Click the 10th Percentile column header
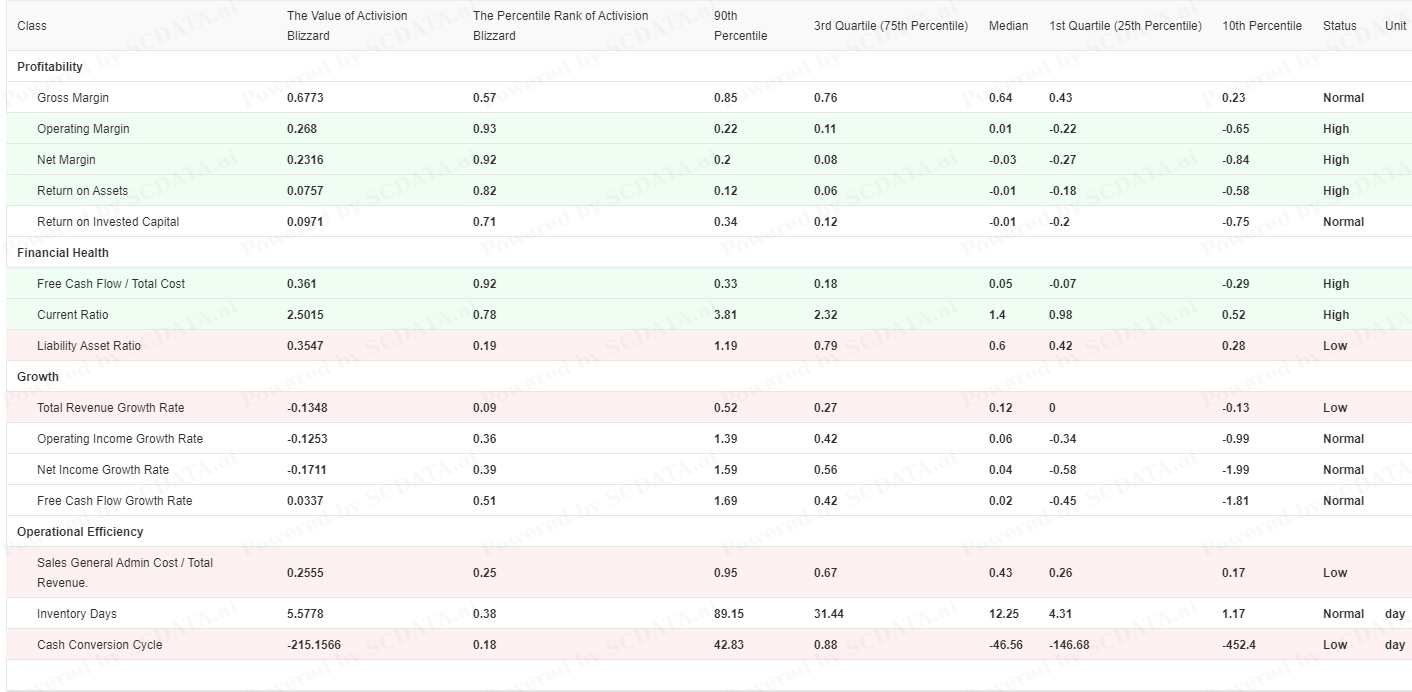 (1262, 25)
